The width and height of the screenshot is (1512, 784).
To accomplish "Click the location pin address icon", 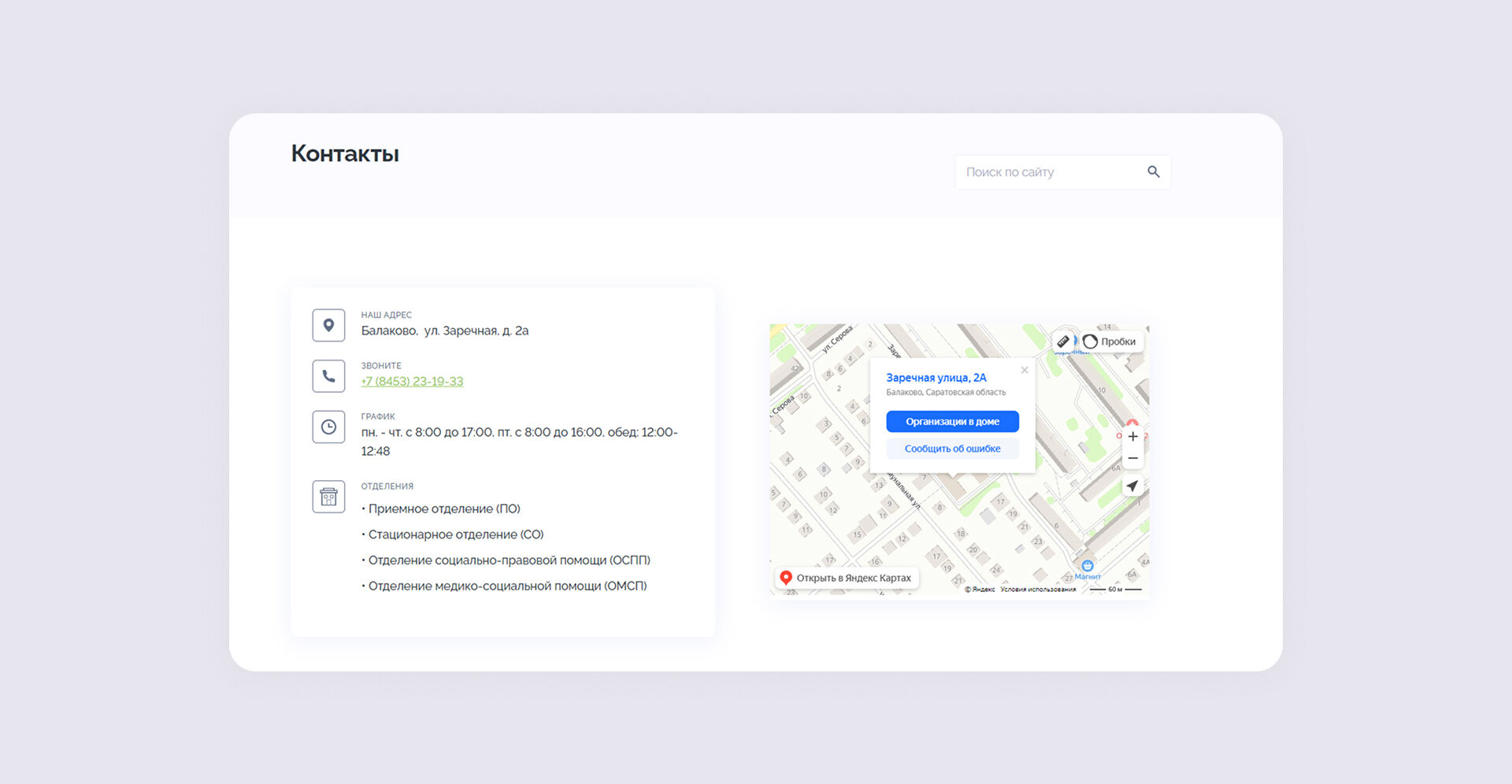I will [328, 325].
